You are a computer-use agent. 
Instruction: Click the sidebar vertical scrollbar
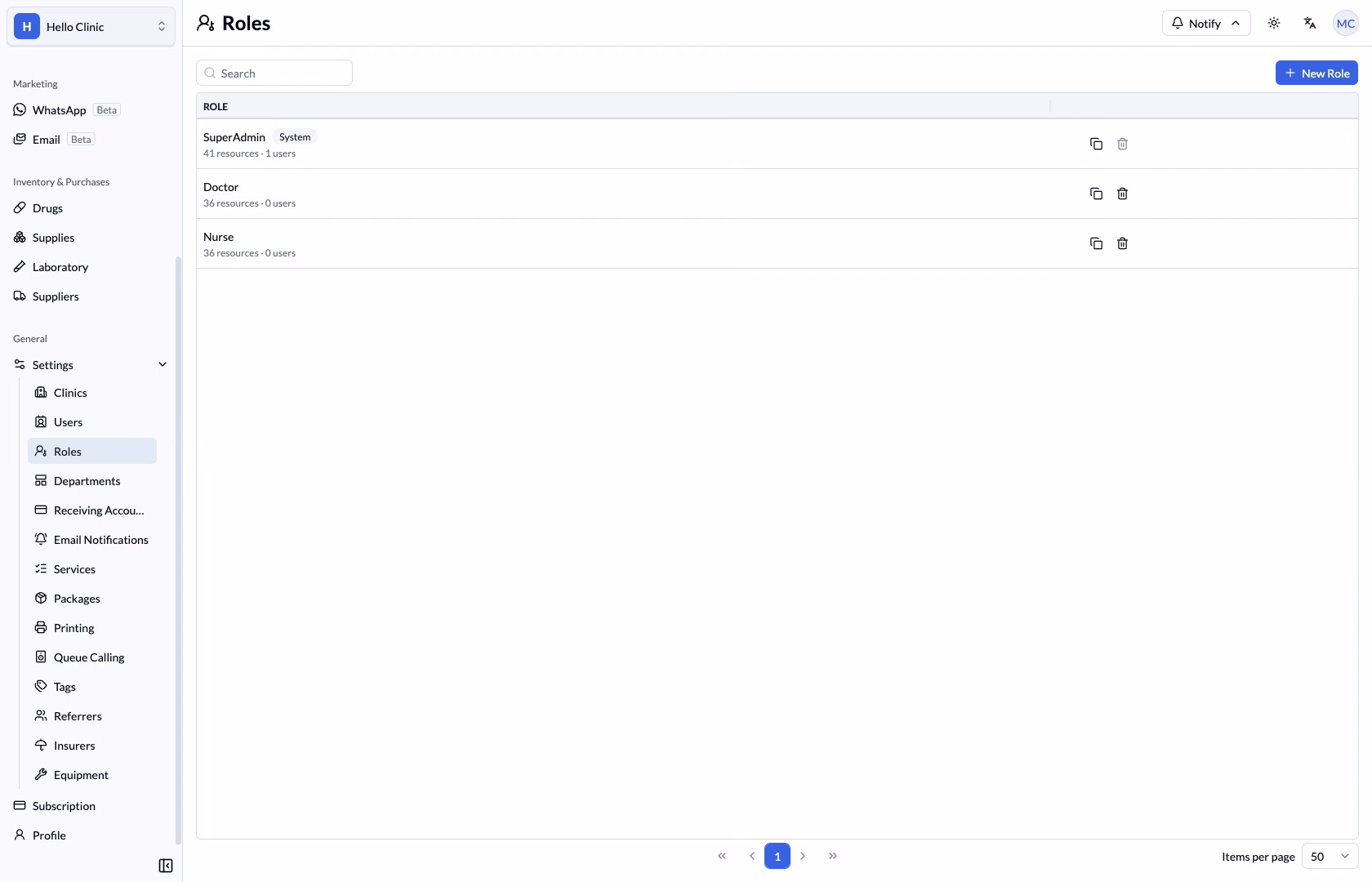click(178, 550)
